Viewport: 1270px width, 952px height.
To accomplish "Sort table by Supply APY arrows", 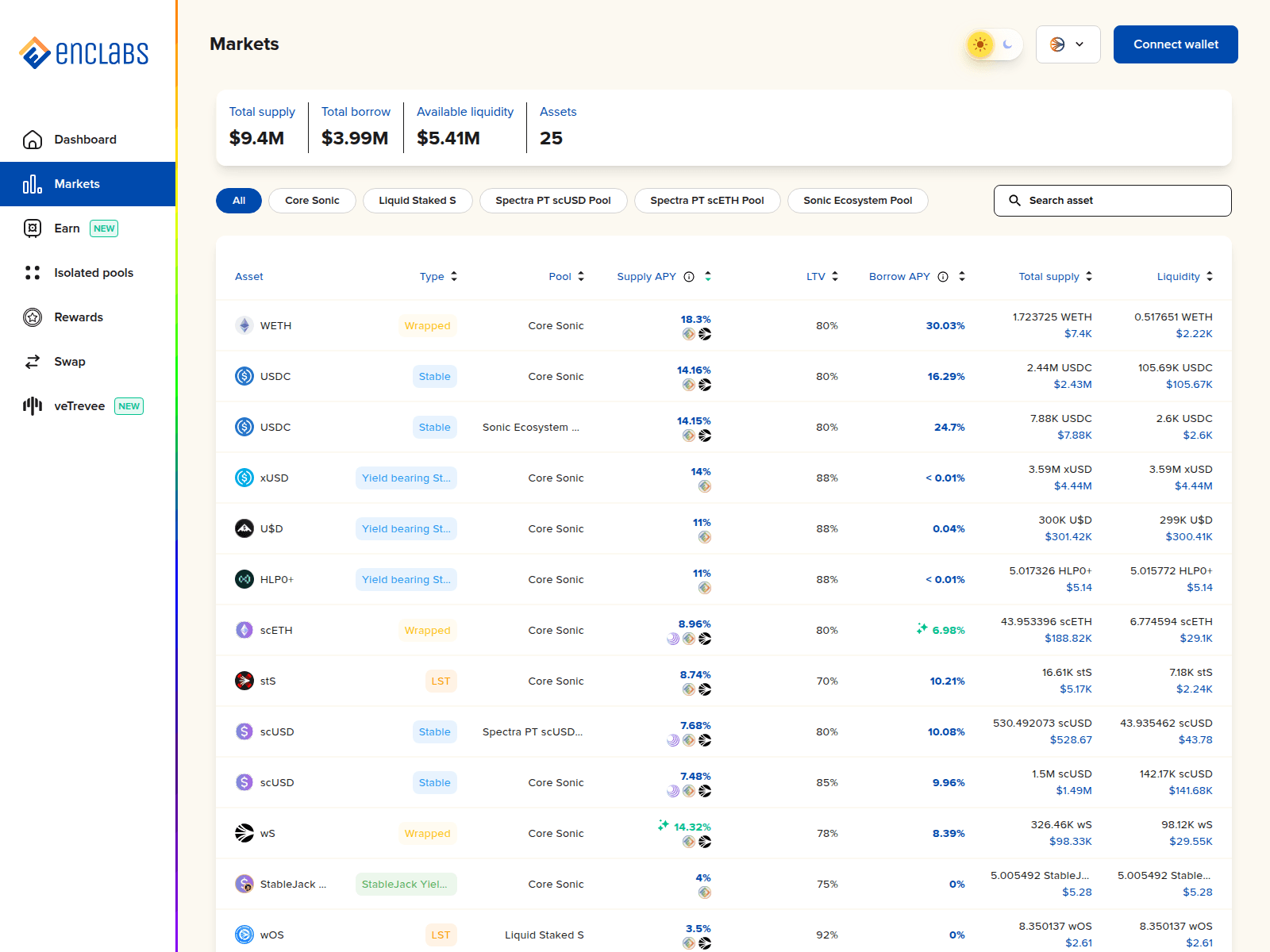I will coord(708,277).
